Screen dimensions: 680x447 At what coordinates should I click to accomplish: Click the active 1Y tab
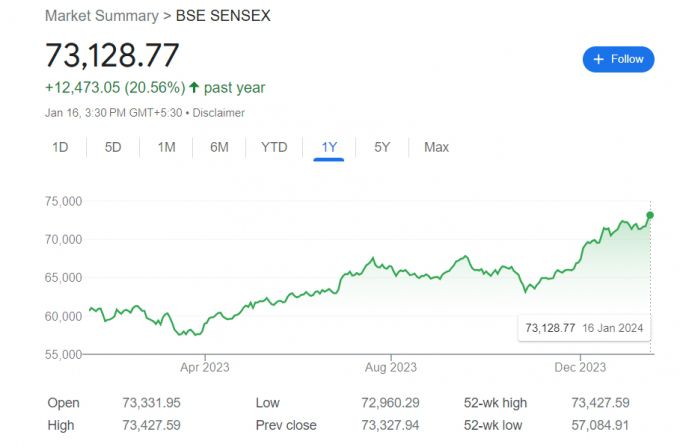pyautogui.click(x=328, y=147)
